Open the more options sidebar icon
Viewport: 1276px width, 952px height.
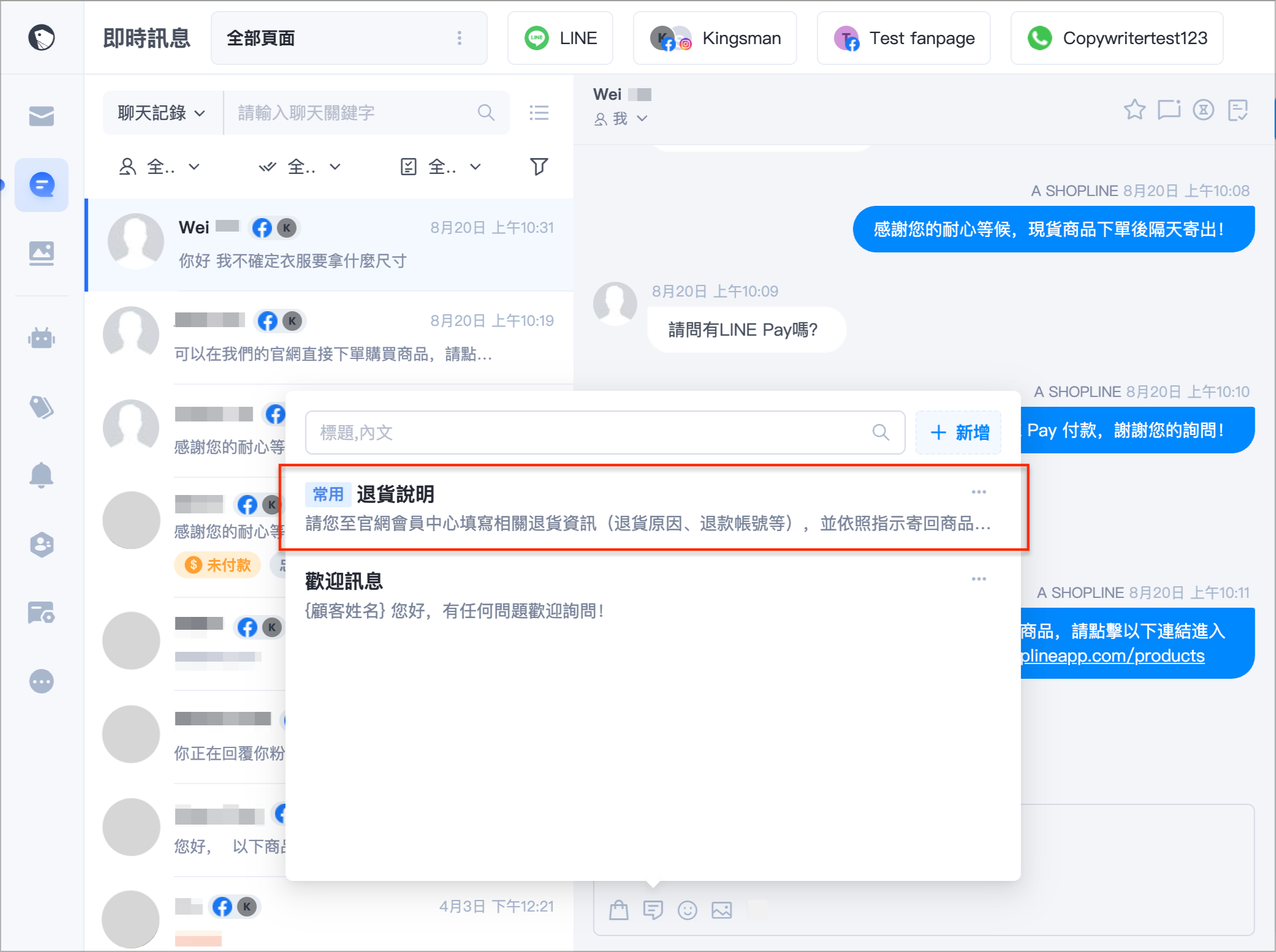click(x=41, y=681)
